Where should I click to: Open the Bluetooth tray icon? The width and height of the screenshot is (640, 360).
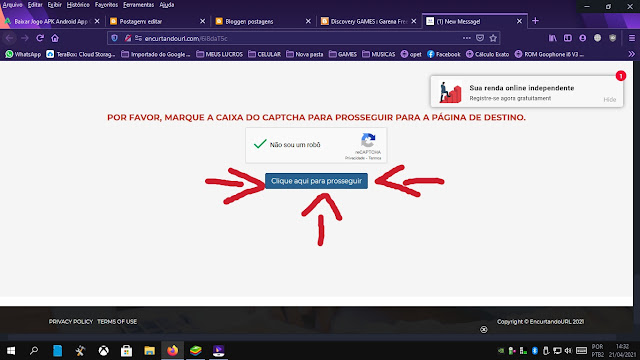[535, 351]
